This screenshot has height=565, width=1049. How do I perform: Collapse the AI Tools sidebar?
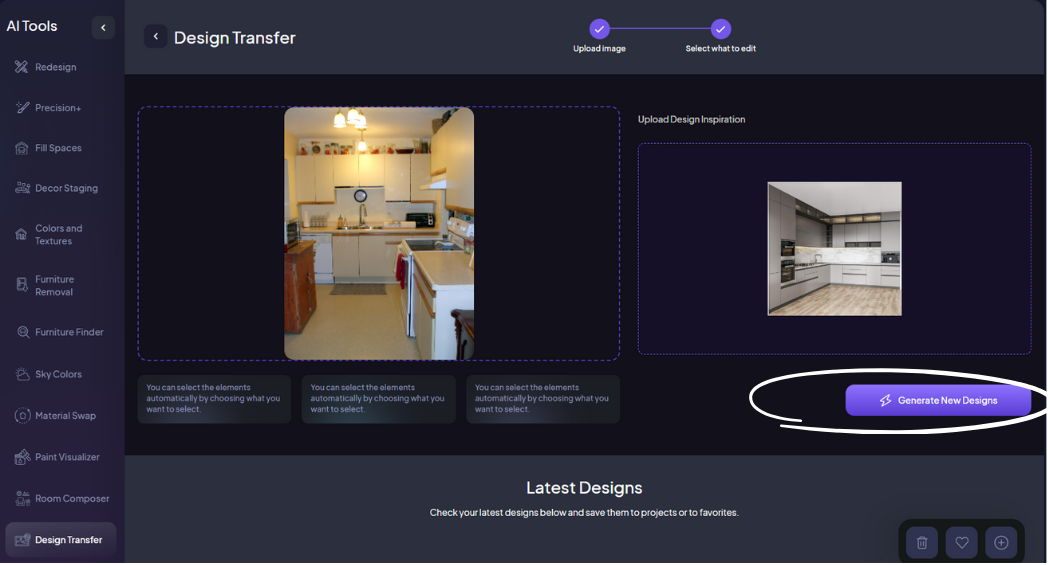[103, 28]
